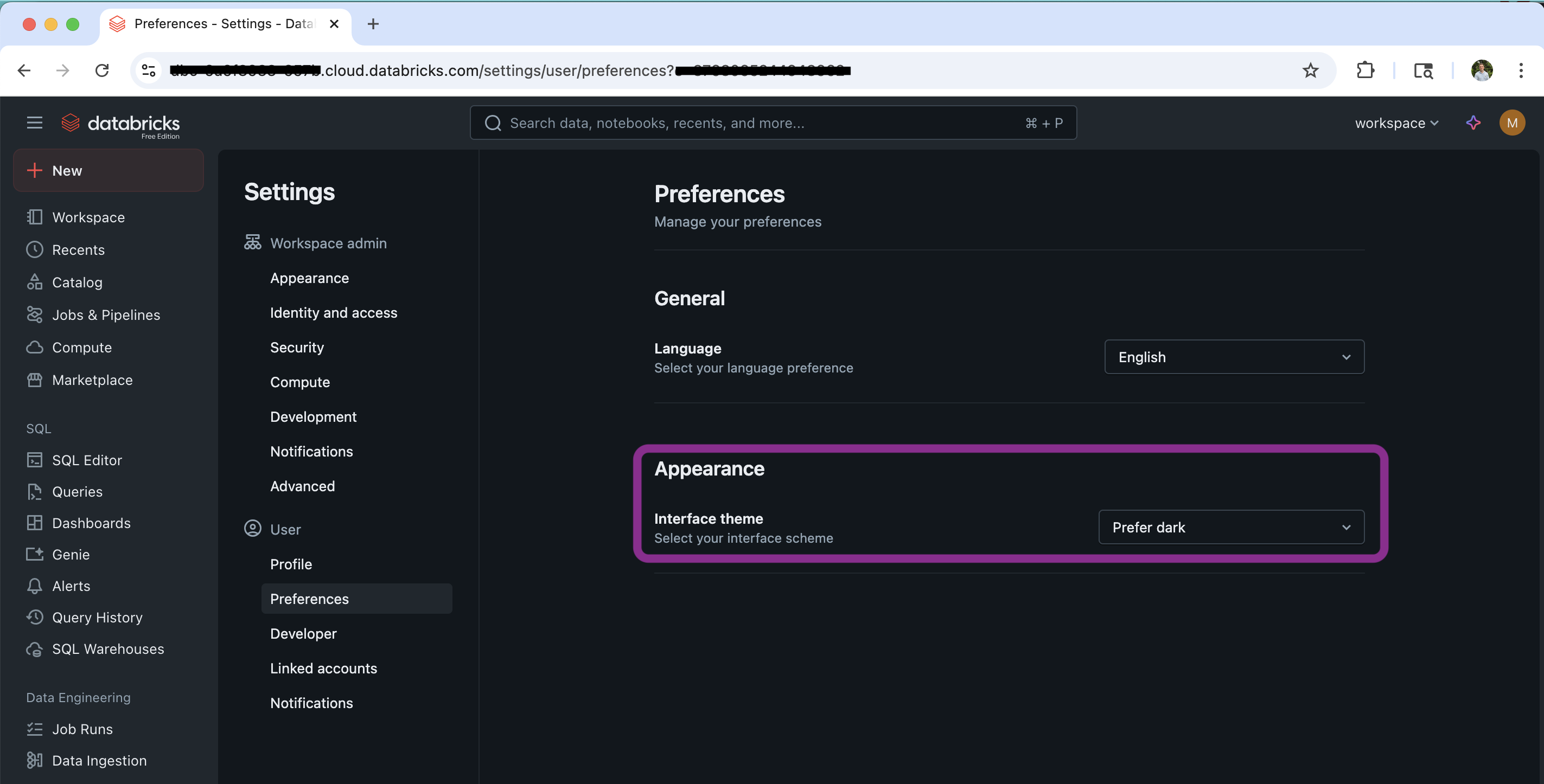Select Preferences in user settings
The width and height of the screenshot is (1544, 784).
click(x=356, y=599)
